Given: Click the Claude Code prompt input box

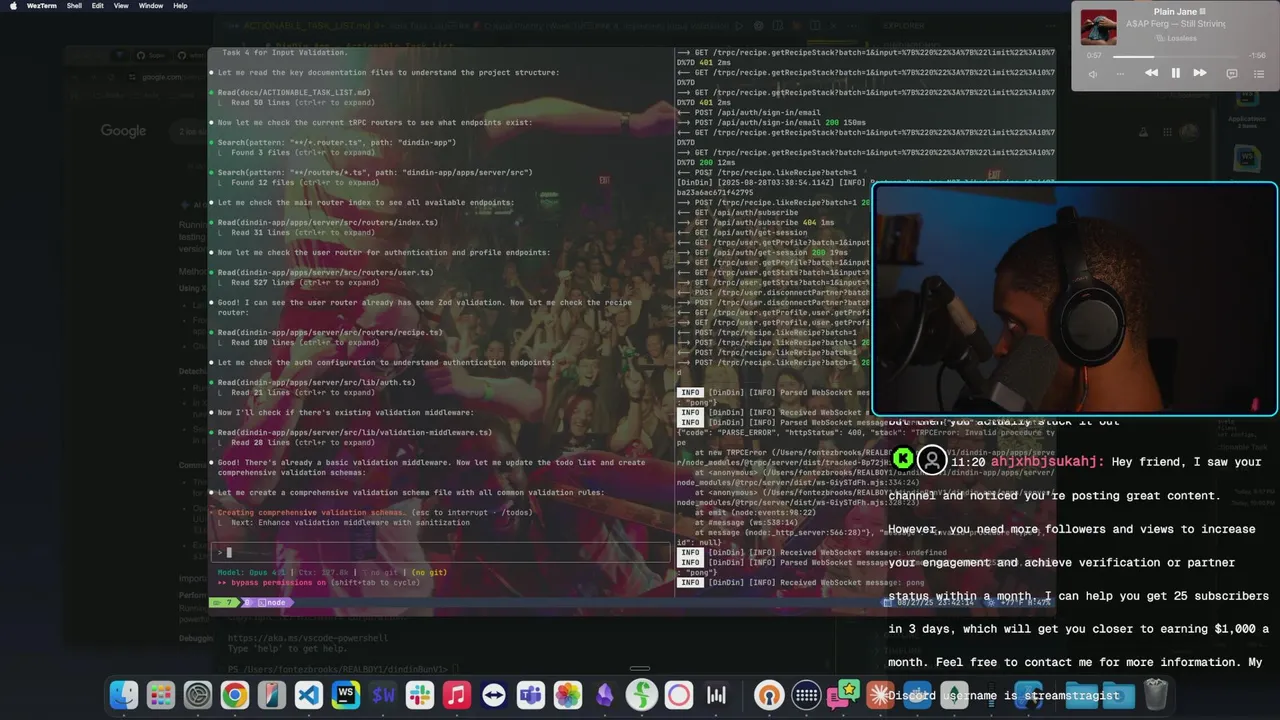Looking at the screenshot, I should point(441,552).
